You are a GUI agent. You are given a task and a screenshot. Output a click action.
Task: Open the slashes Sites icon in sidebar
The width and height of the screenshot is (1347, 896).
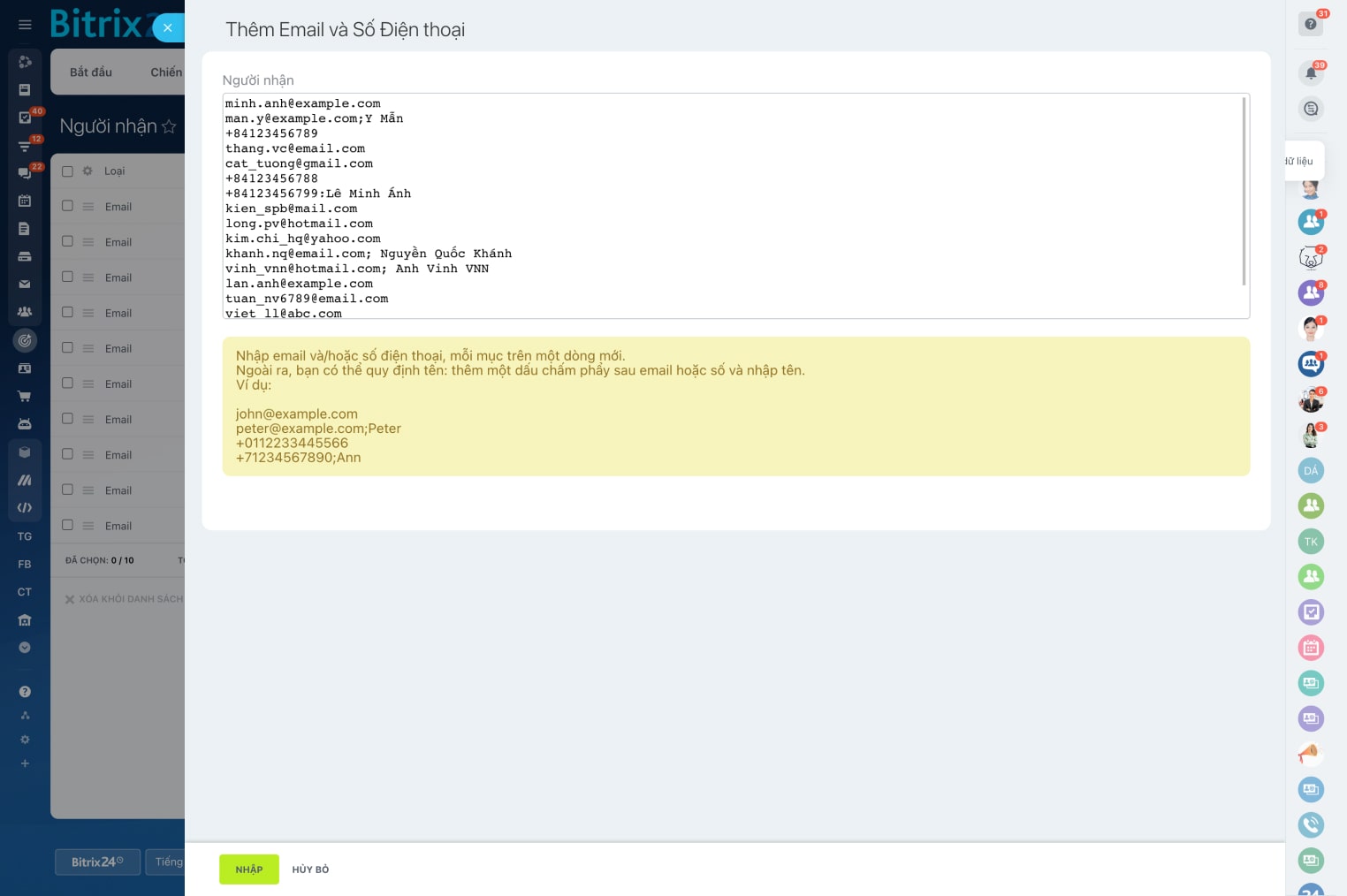(25, 480)
